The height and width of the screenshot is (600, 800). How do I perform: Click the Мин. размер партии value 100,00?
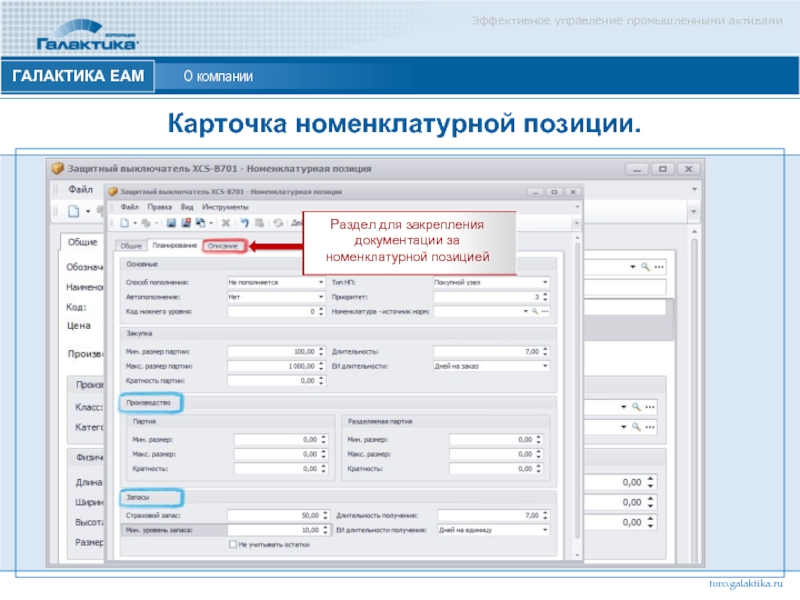tap(304, 352)
